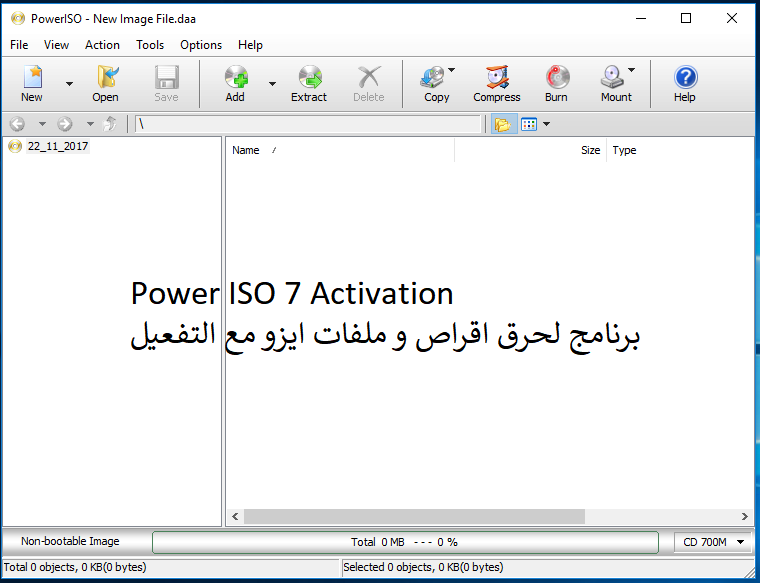Click the scrollbar left arrow

235,517
